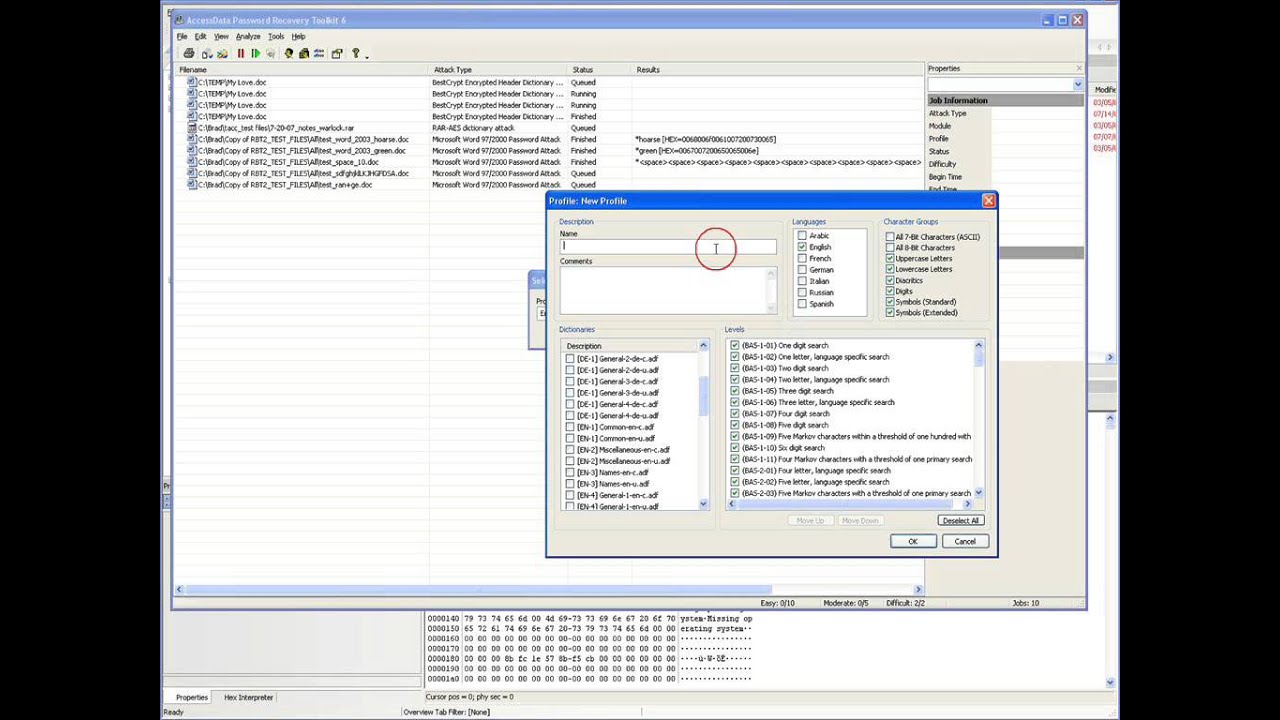Check the Common-en-c.adf dictionary
Screen dimensions: 1280x720
point(570,427)
